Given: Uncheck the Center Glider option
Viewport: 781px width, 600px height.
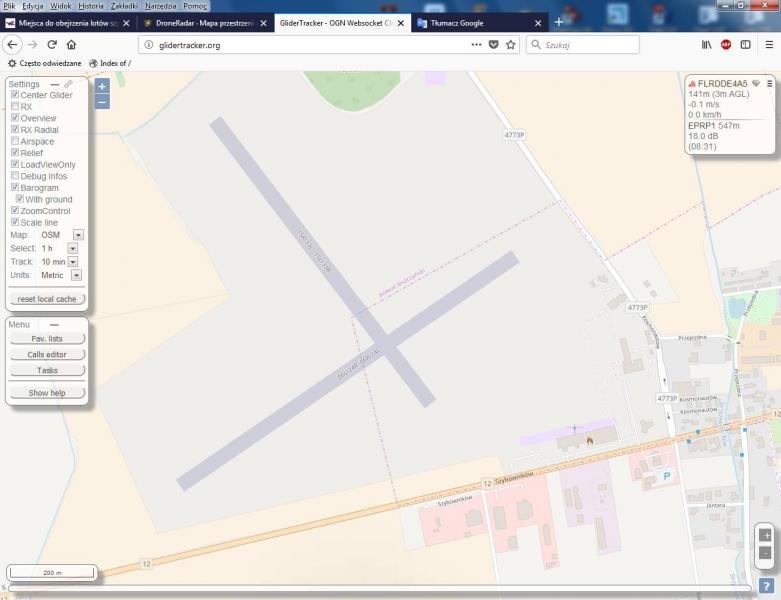Looking at the screenshot, I should click(15, 95).
